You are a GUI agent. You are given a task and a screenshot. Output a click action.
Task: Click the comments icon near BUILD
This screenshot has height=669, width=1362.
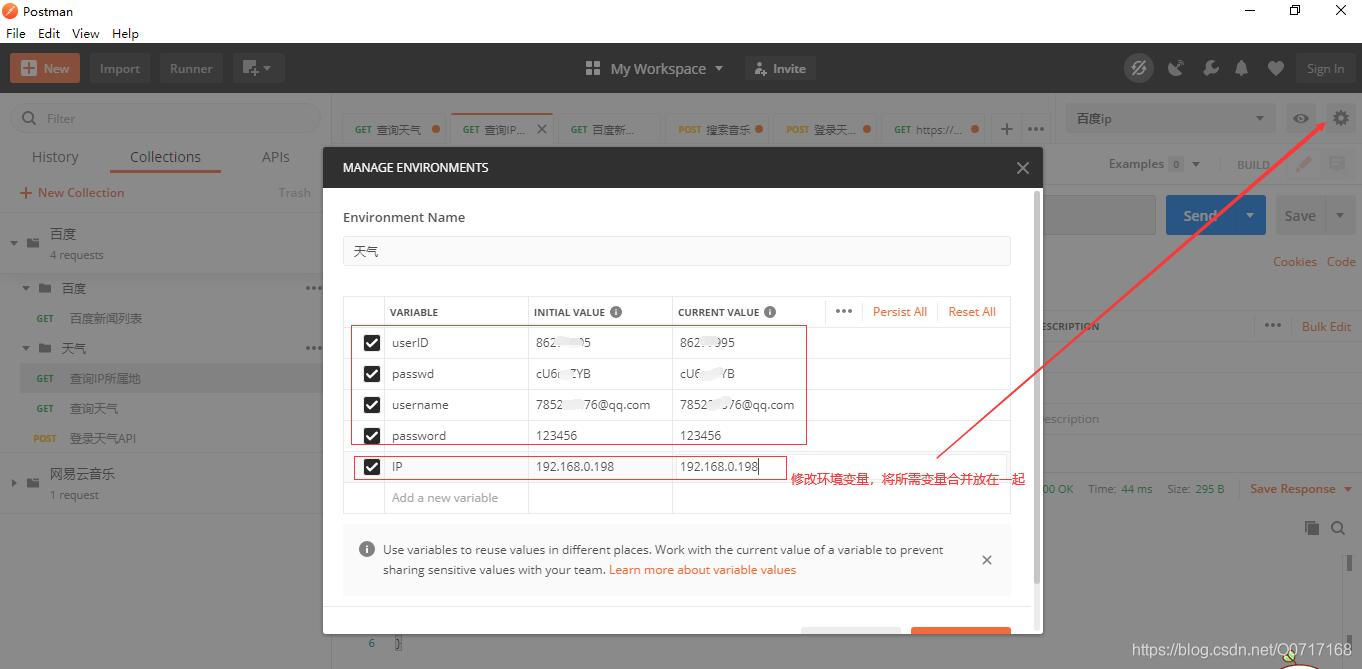click(1337, 164)
